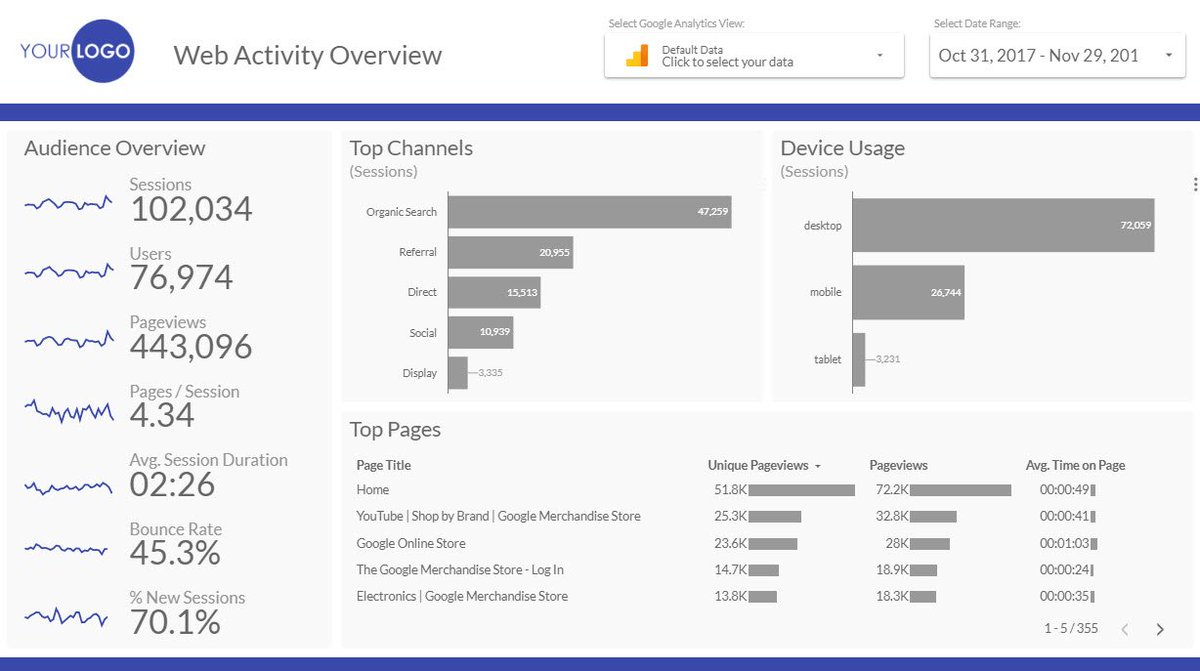Click the Google Online Store row title
Screen dimensions: 1200x671
point(411,543)
